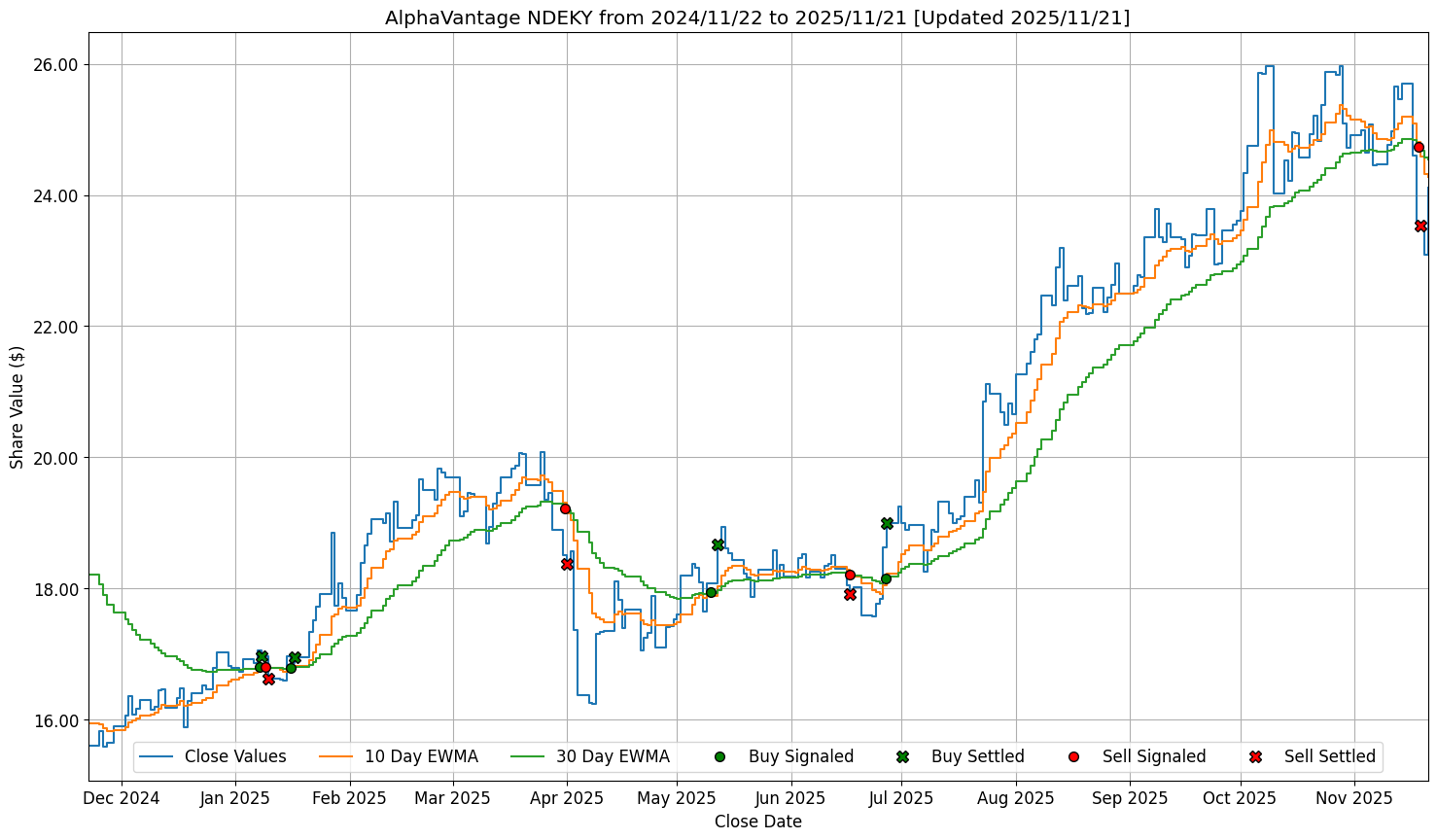1437x840 pixels.
Task: Select the November 2025 Sell Settled marker
Action: [1420, 226]
